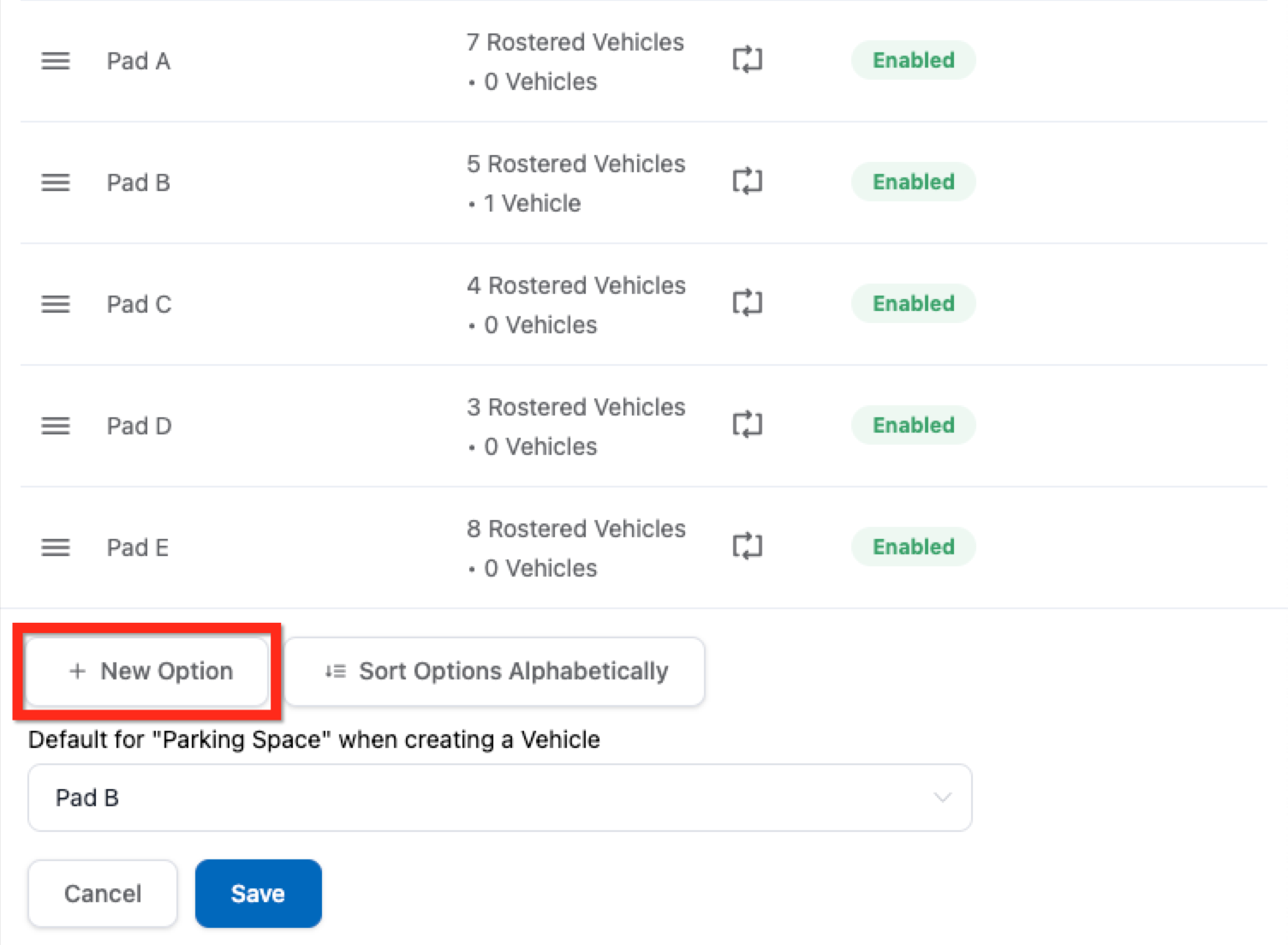Toggle the Enabled status of Pad A
The height and width of the screenshot is (945, 1288).
[913, 60]
